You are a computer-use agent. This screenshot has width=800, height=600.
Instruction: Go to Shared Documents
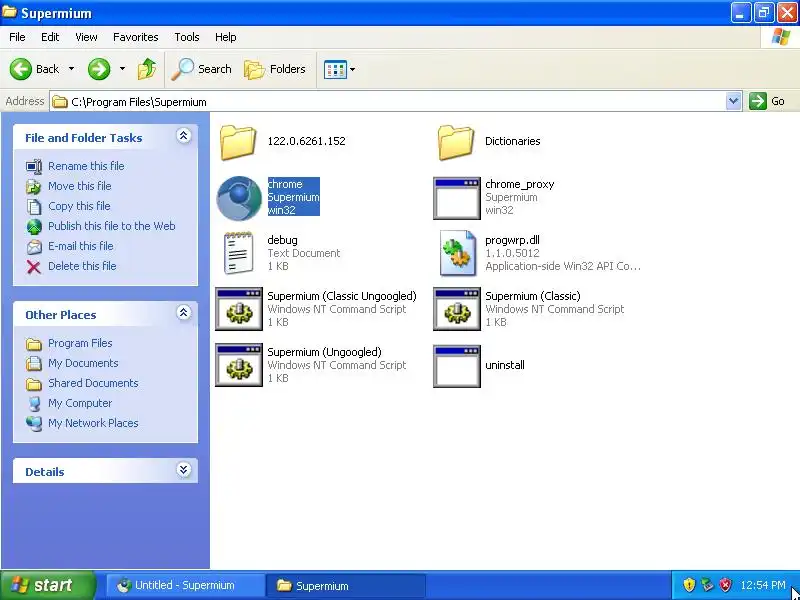point(93,383)
